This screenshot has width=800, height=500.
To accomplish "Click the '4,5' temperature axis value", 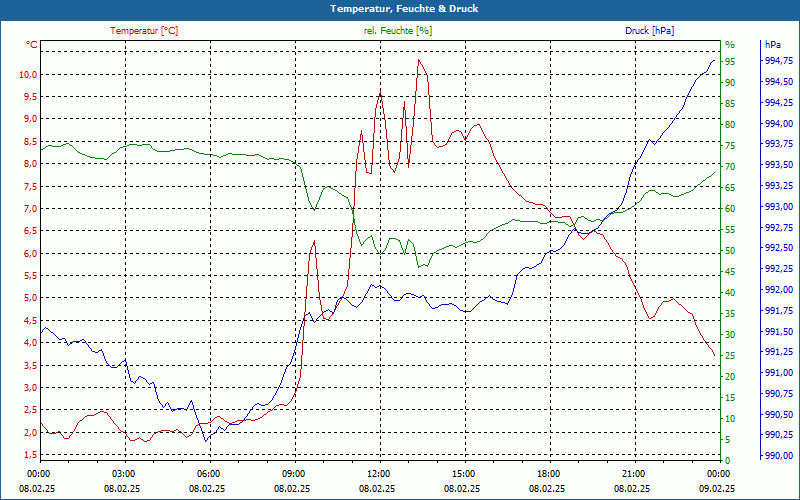I will [31, 320].
